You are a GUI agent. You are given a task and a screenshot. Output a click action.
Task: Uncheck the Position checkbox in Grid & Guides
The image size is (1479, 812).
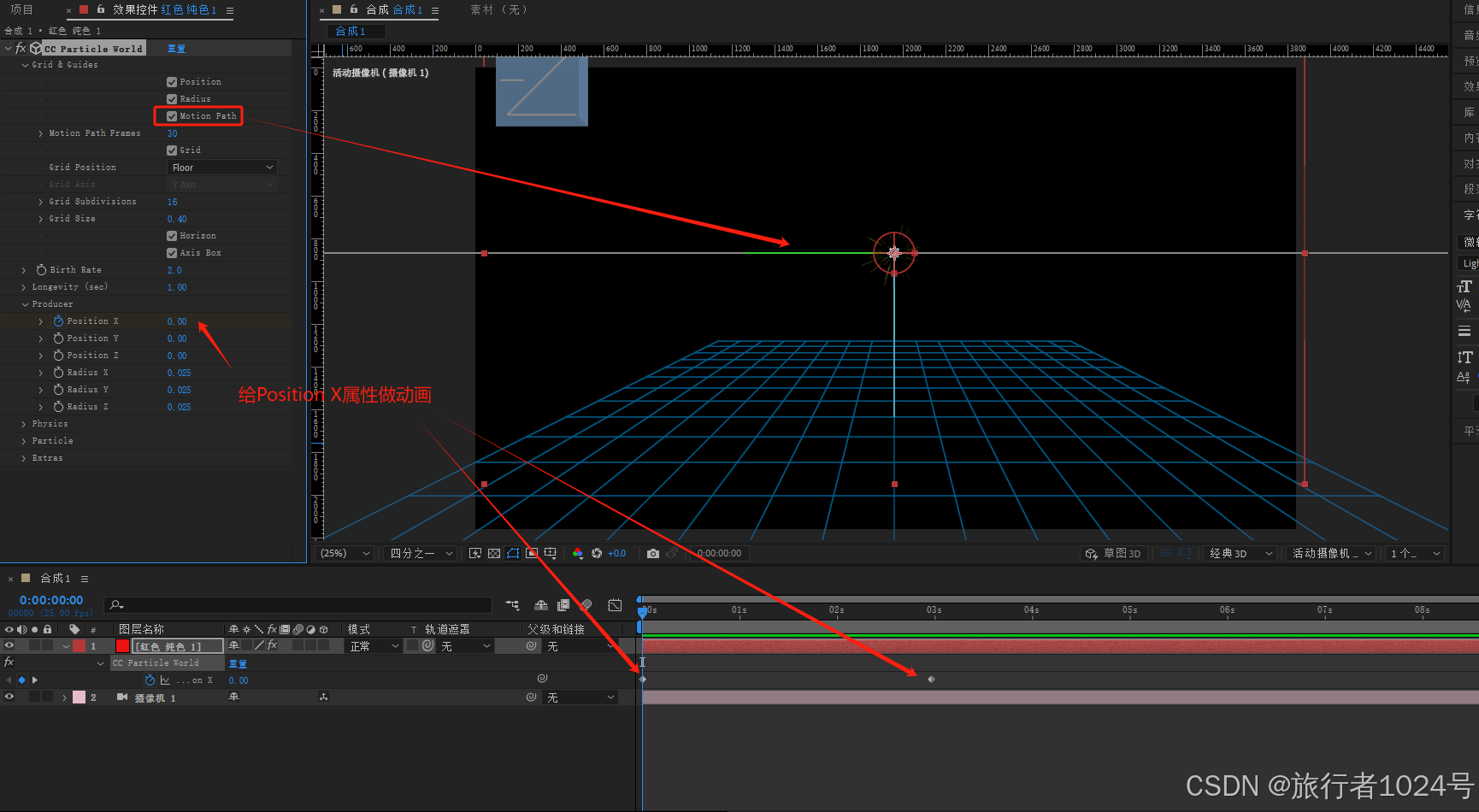tap(172, 82)
